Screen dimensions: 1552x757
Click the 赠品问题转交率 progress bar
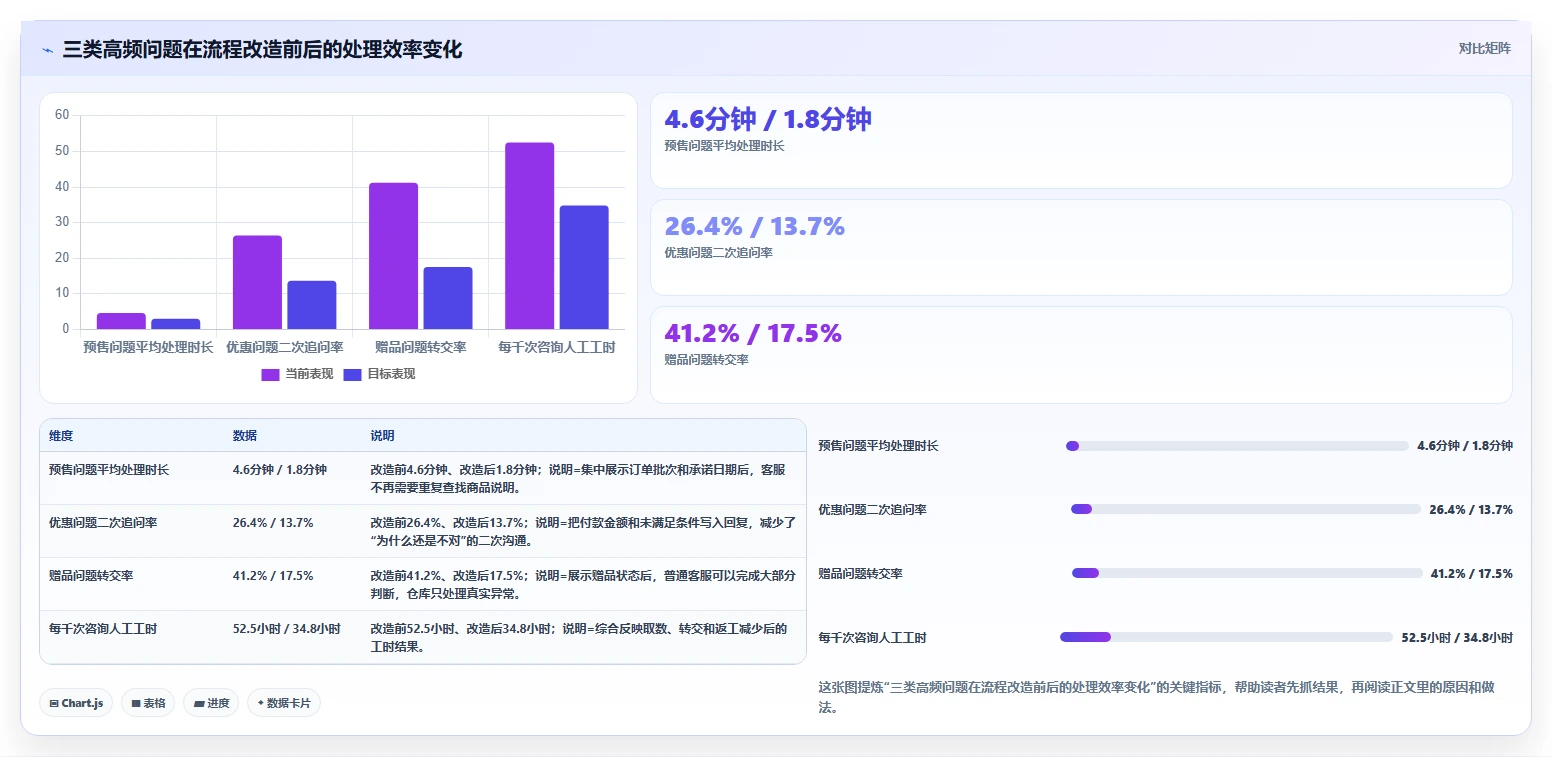[1247, 573]
